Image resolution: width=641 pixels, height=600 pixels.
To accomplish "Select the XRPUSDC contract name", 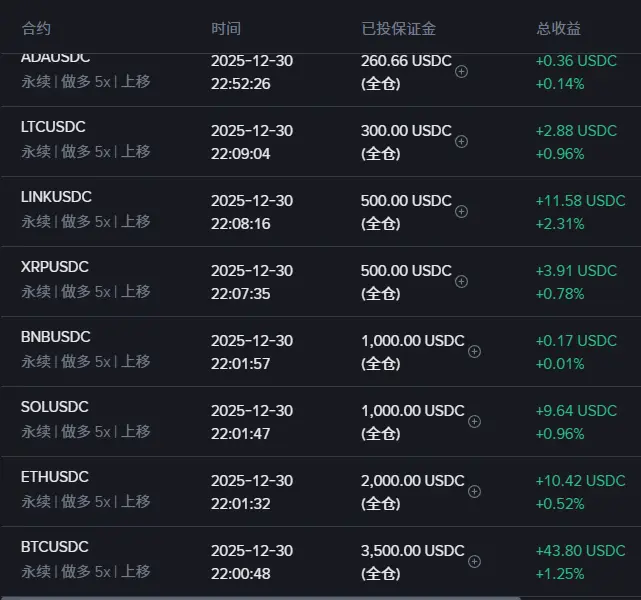I will (55, 267).
